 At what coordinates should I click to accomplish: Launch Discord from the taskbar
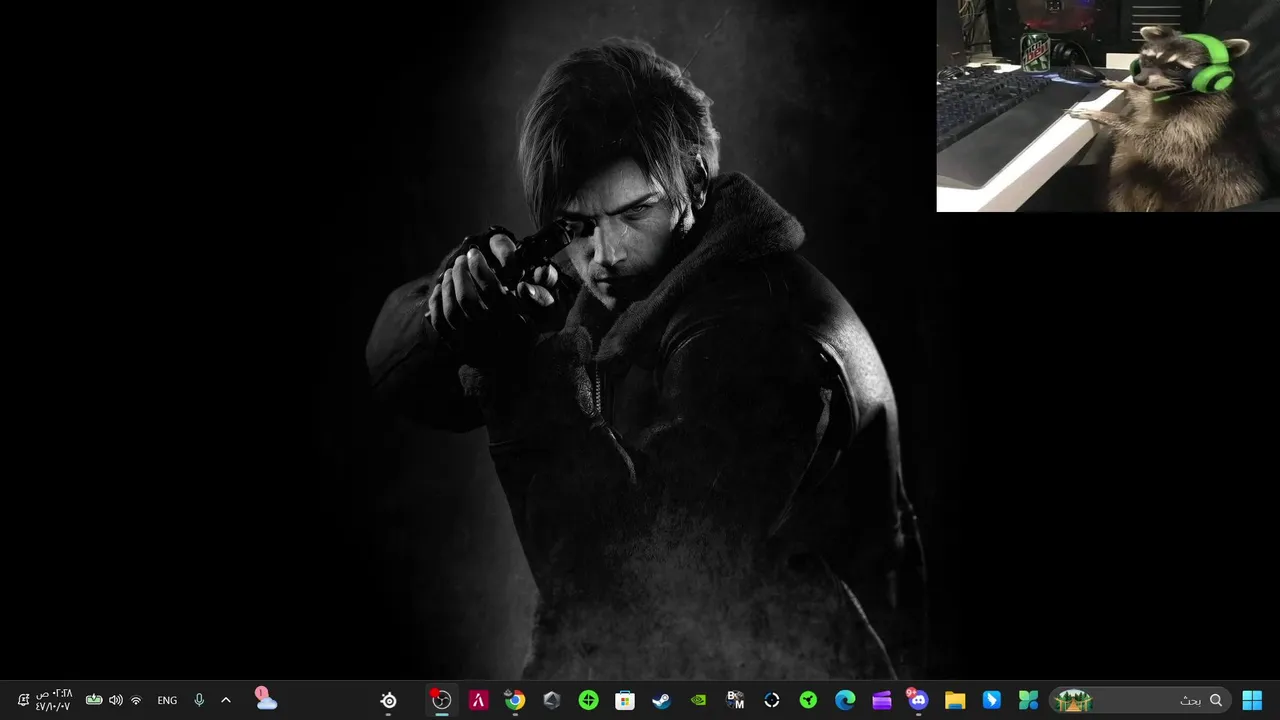click(x=917, y=700)
